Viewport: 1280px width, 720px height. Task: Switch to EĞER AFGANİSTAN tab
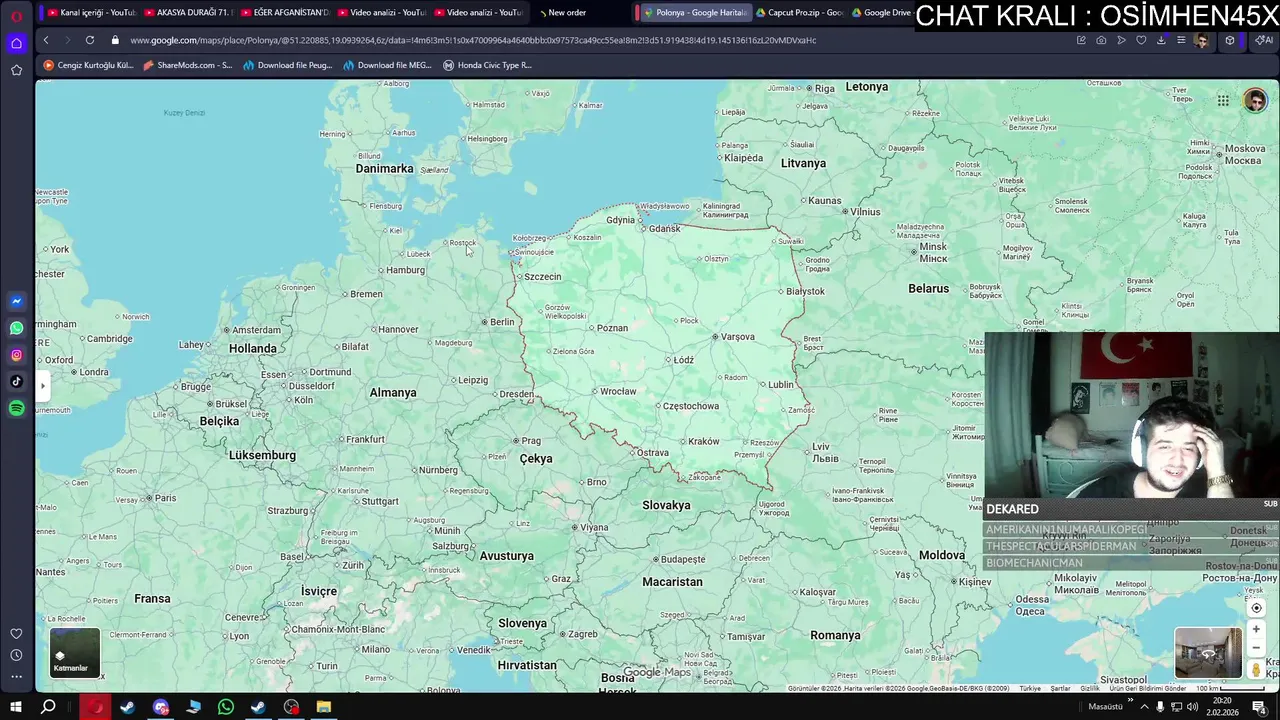[x=284, y=13]
